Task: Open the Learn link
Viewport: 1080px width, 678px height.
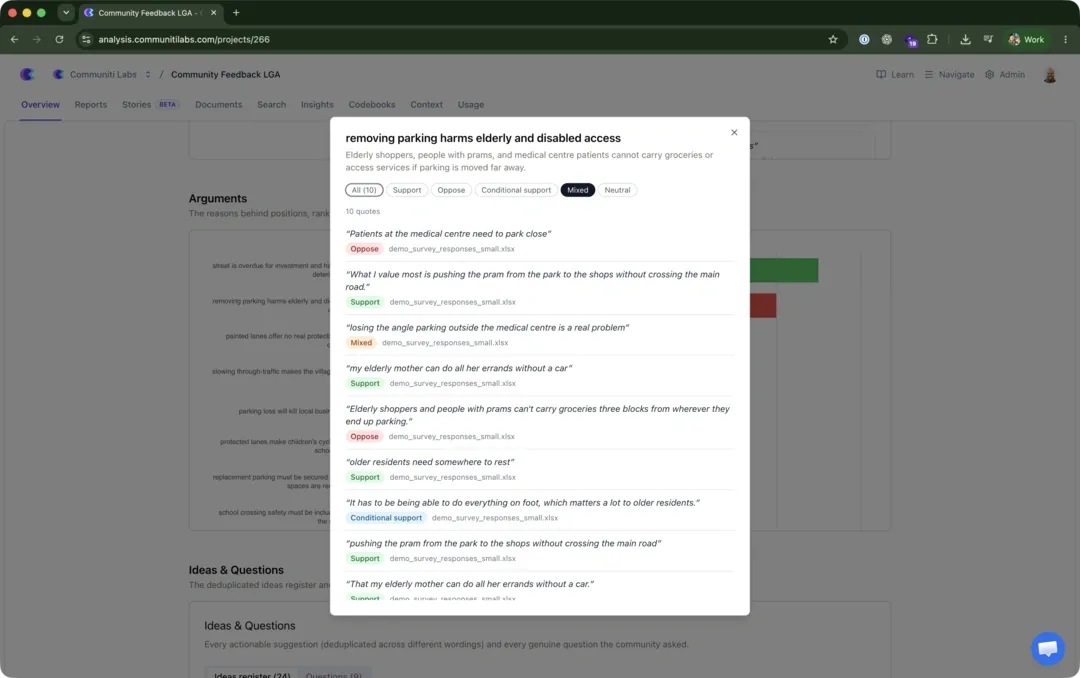Action: 895,74
